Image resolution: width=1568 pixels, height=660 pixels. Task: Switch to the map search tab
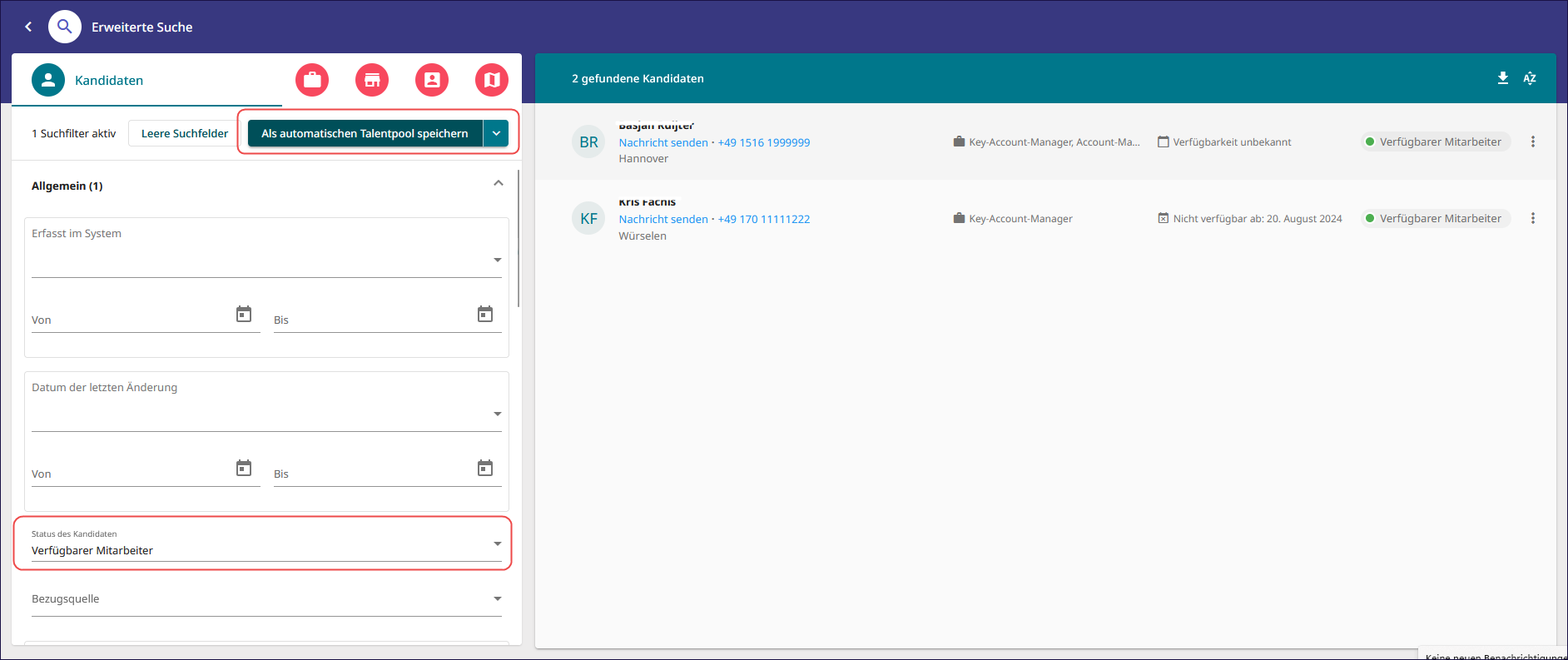pos(492,80)
